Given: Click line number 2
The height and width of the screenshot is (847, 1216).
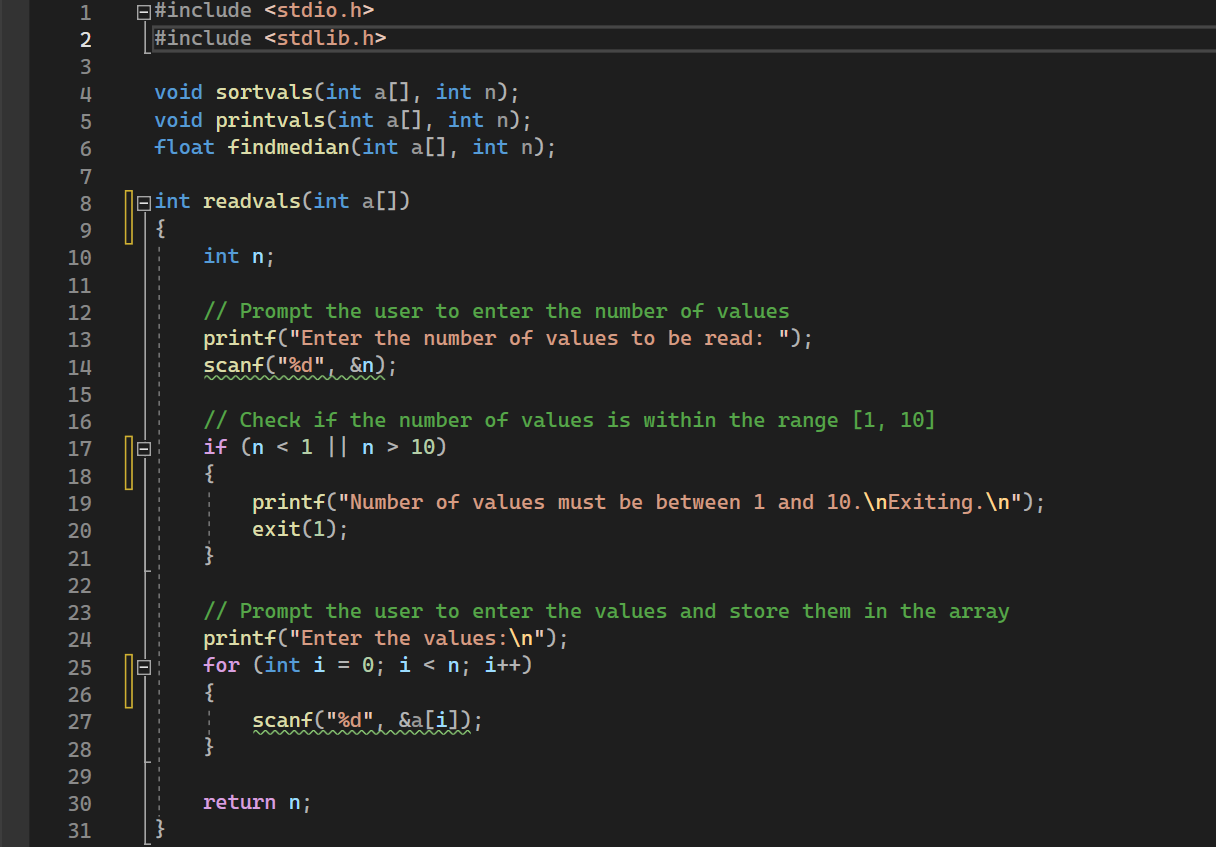Looking at the screenshot, I should (84, 39).
